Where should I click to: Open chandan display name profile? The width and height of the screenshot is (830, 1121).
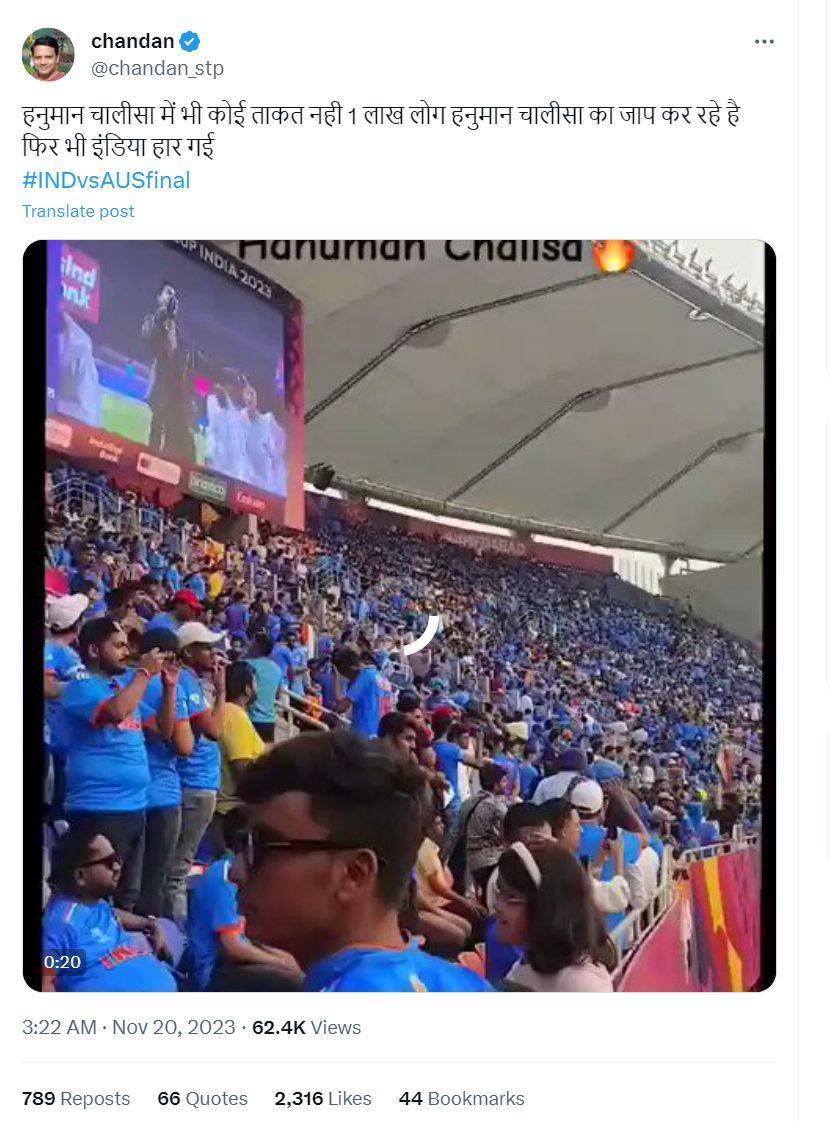[133, 41]
